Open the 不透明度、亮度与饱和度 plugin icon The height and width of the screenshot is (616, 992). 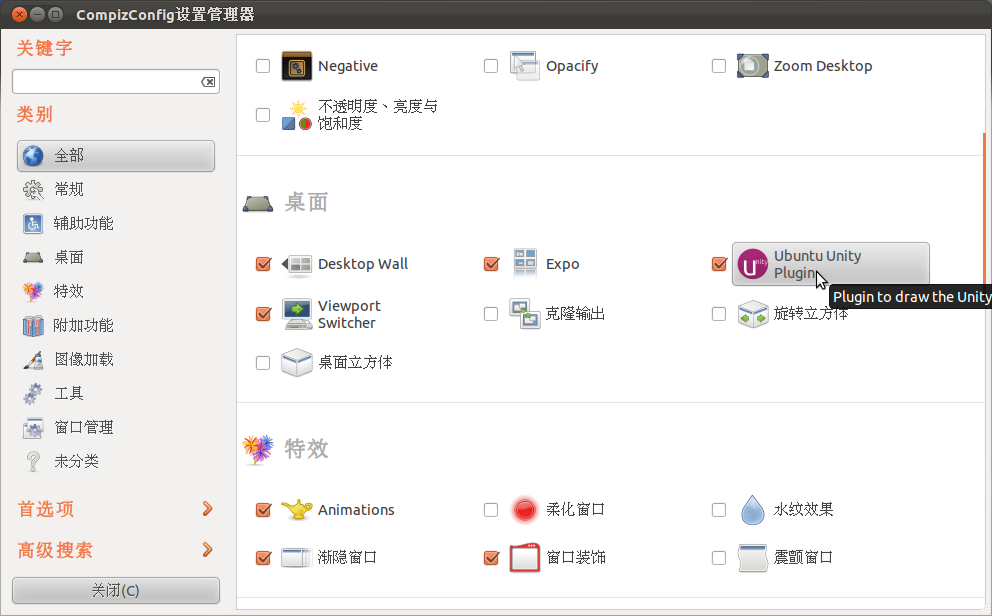[x=297, y=115]
